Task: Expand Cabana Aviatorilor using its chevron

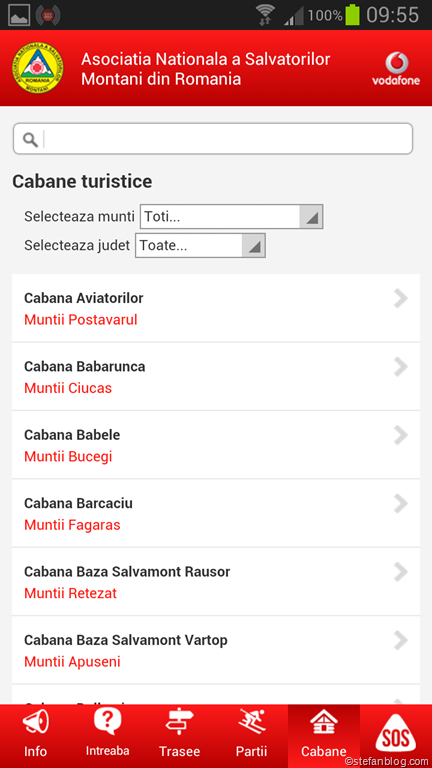Action: click(x=401, y=298)
